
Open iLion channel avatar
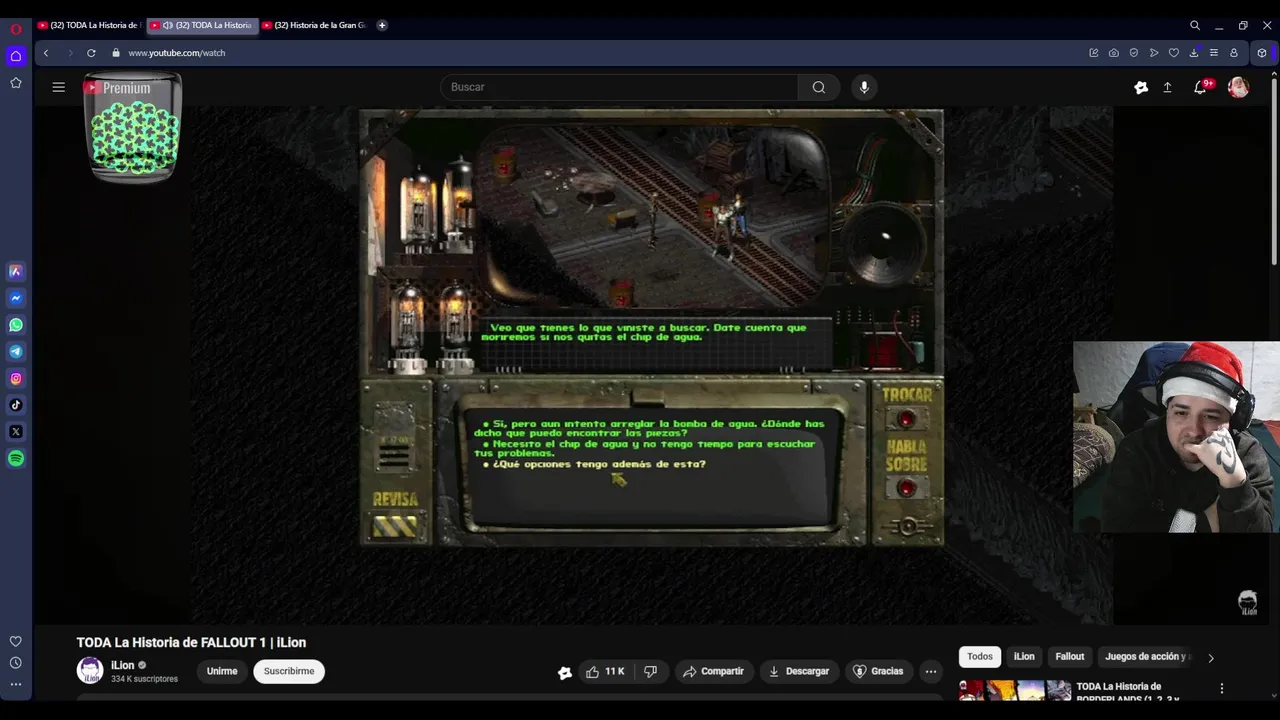[x=90, y=670]
